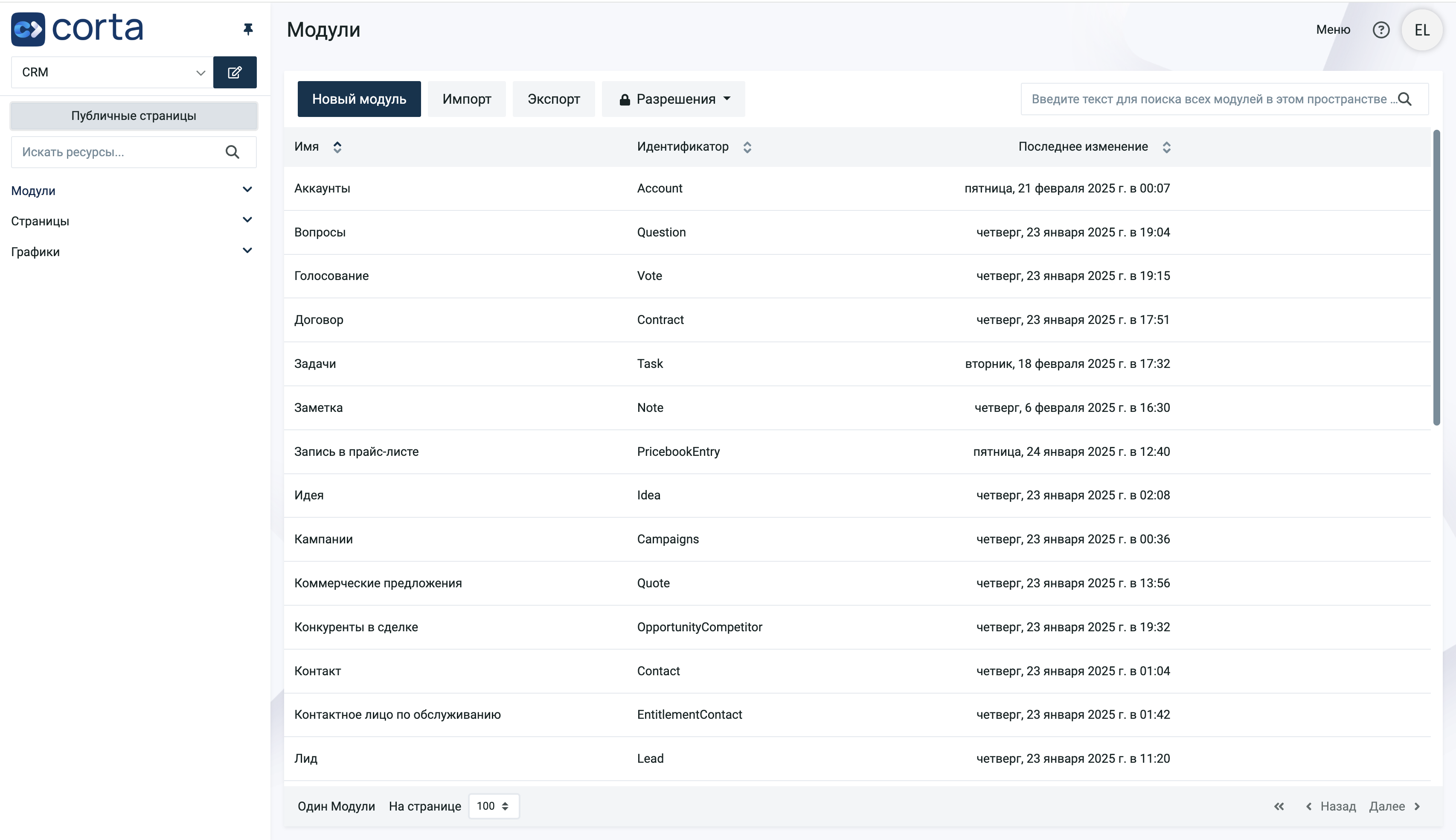Click the sidebar resource search magnifier
The width and height of the screenshot is (1456, 840).
pos(232,152)
